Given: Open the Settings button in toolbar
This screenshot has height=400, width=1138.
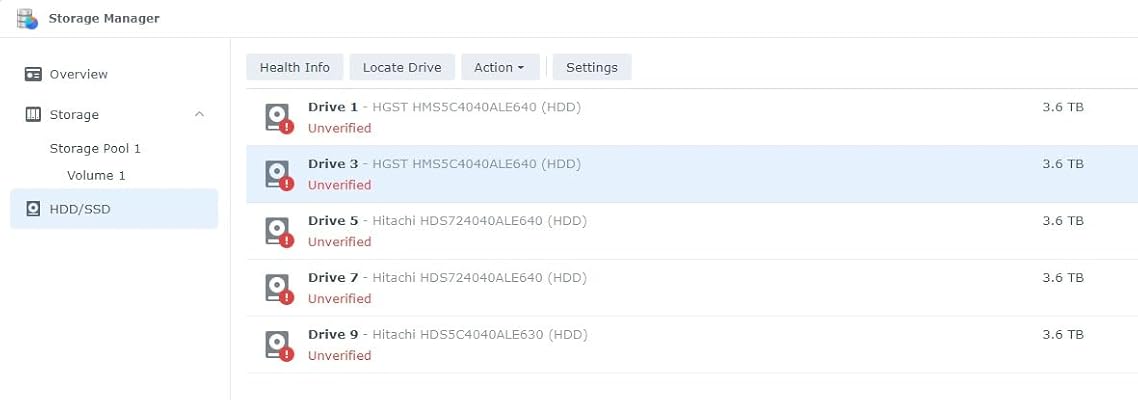Looking at the screenshot, I should click(591, 67).
